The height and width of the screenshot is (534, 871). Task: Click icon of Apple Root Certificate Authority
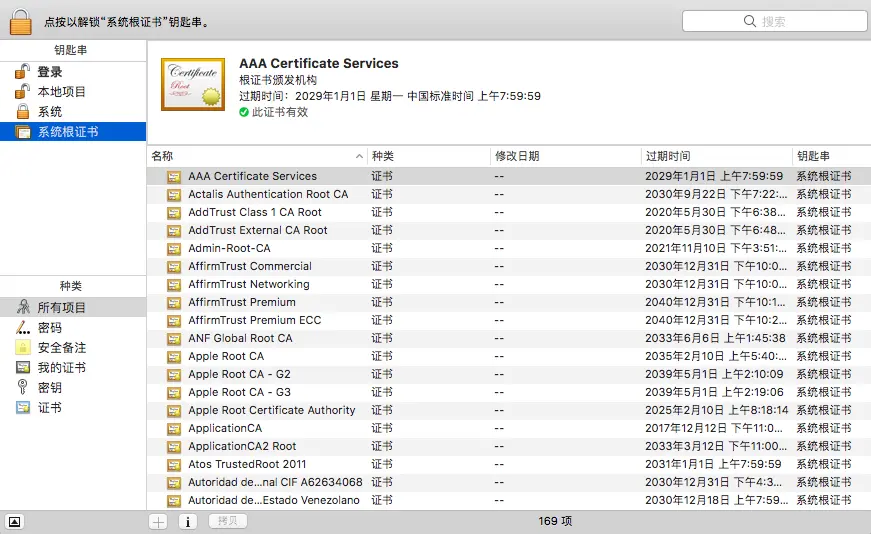pyautogui.click(x=174, y=411)
